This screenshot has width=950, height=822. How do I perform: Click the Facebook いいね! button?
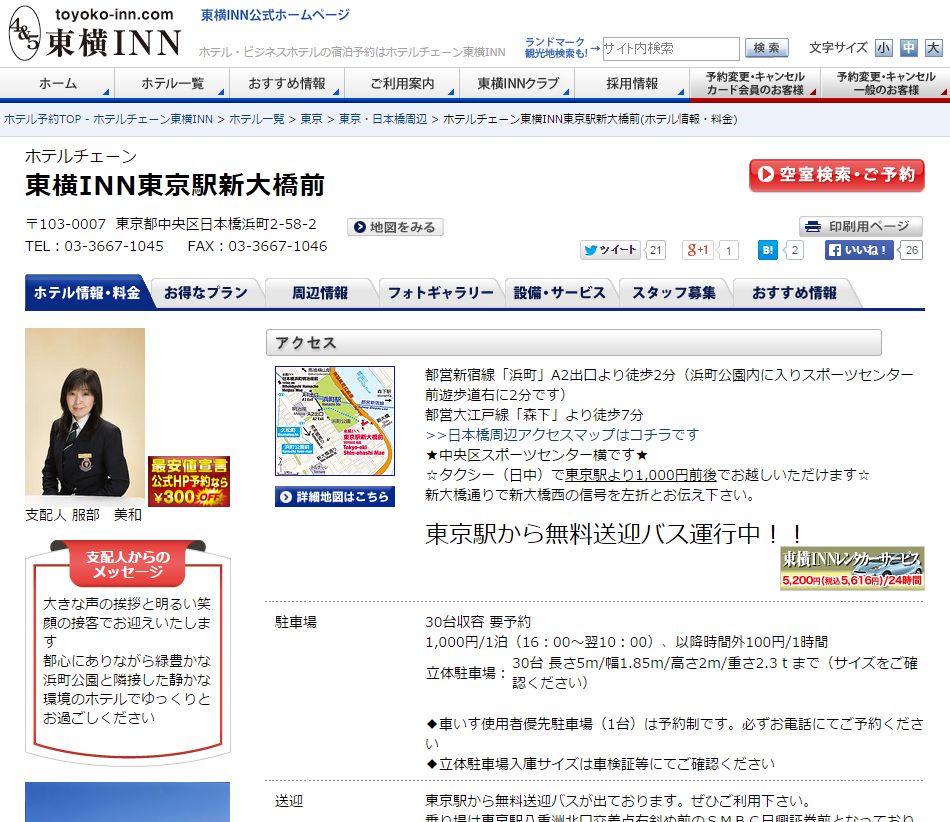(x=859, y=250)
